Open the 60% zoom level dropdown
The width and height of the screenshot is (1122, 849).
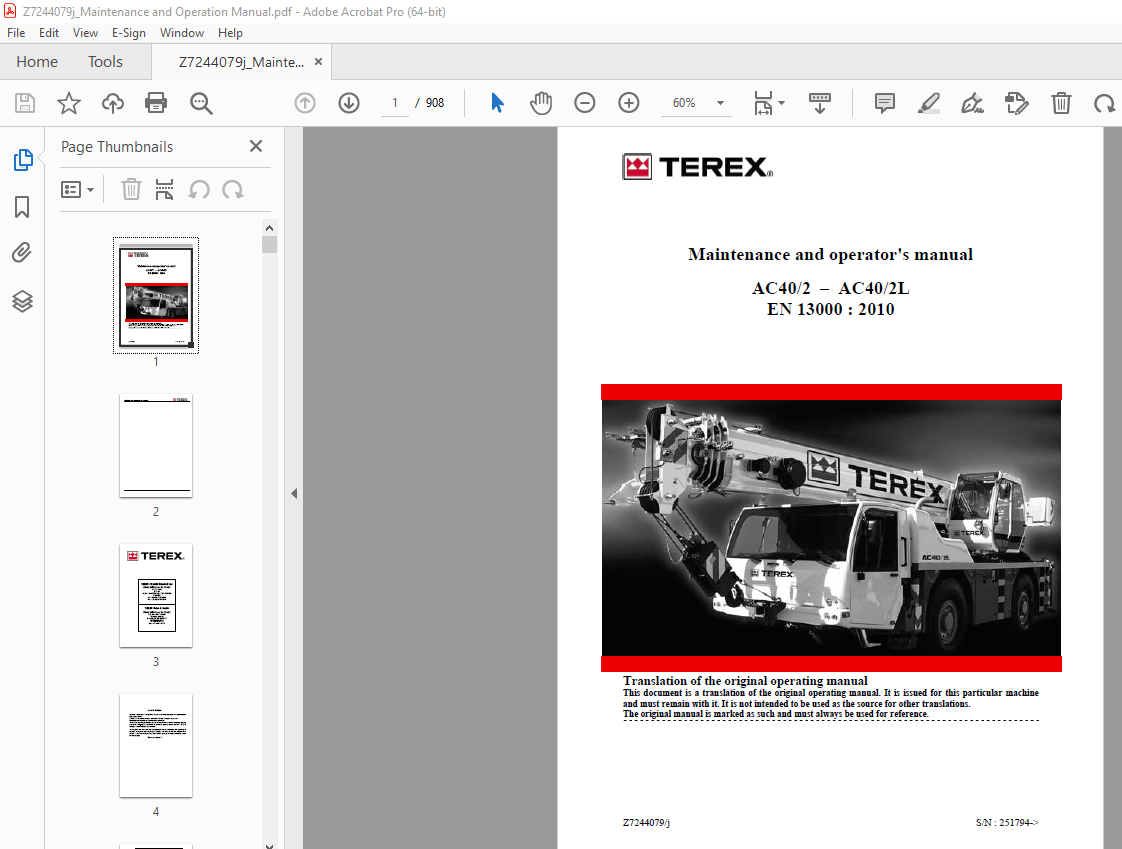pyautogui.click(x=721, y=103)
